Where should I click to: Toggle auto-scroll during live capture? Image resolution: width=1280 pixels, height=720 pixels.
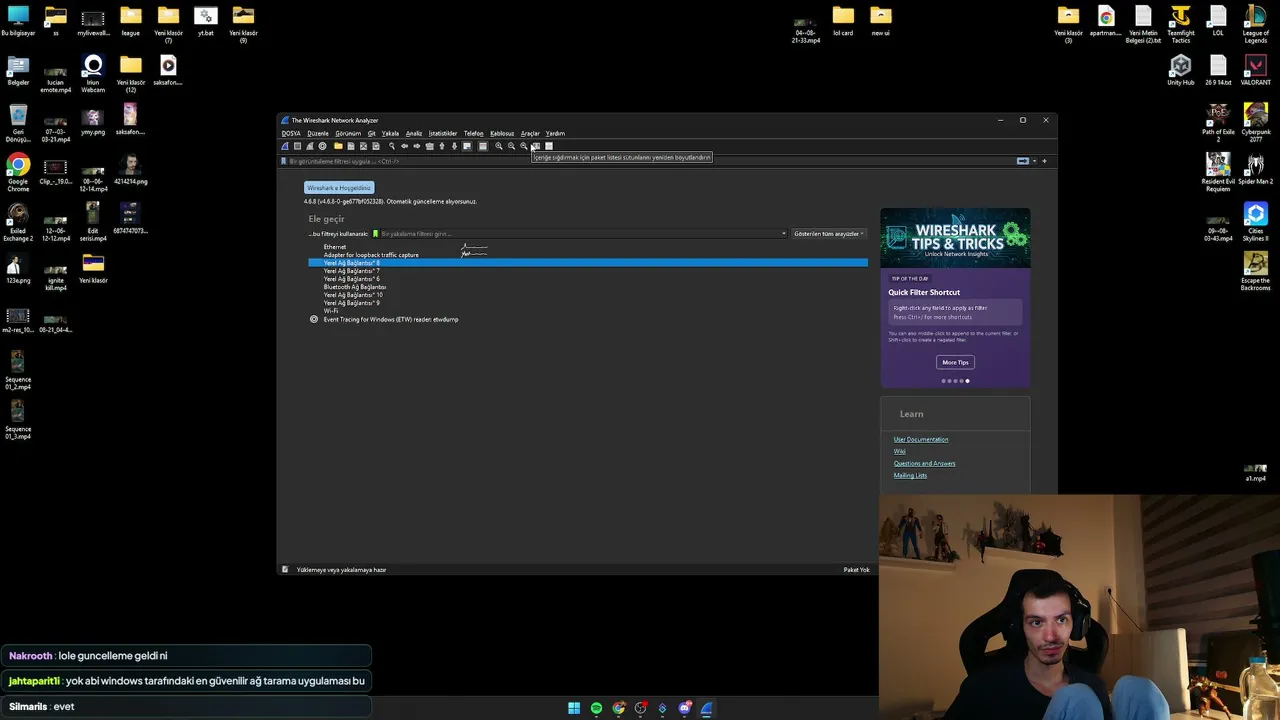point(467,146)
